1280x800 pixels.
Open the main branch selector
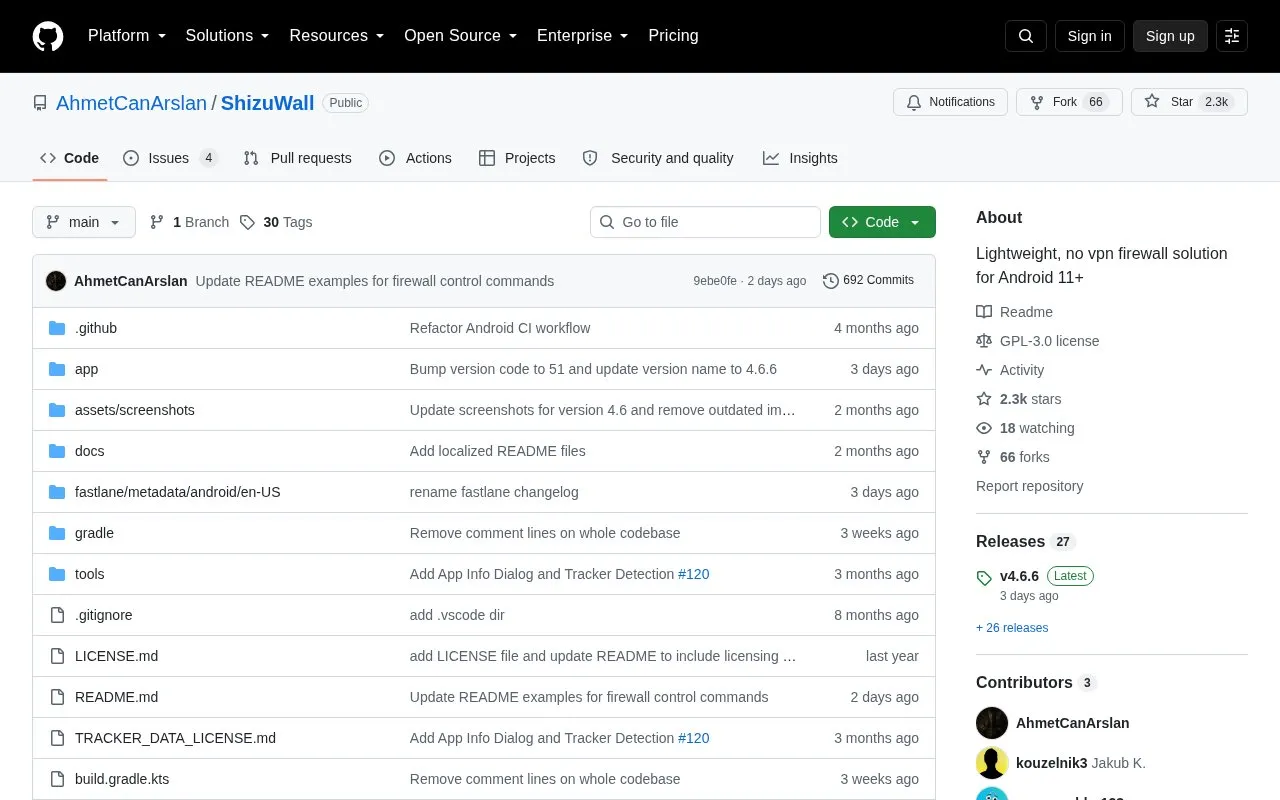coord(84,222)
